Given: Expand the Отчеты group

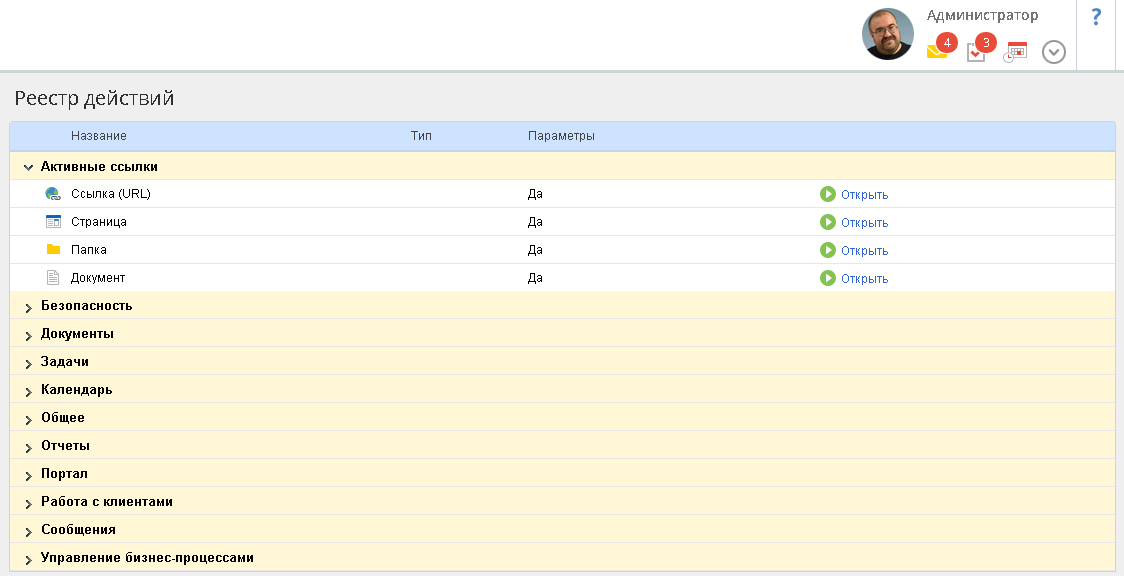Looking at the screenshot, I should point(29,448).
